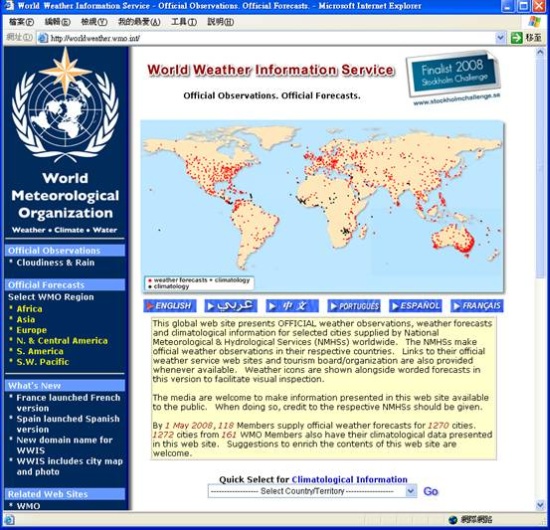Image resolution: width=550 pixels, height=530 pixels.
Task: Click the Internet zone globe in status bar
Action: point(453,519)
